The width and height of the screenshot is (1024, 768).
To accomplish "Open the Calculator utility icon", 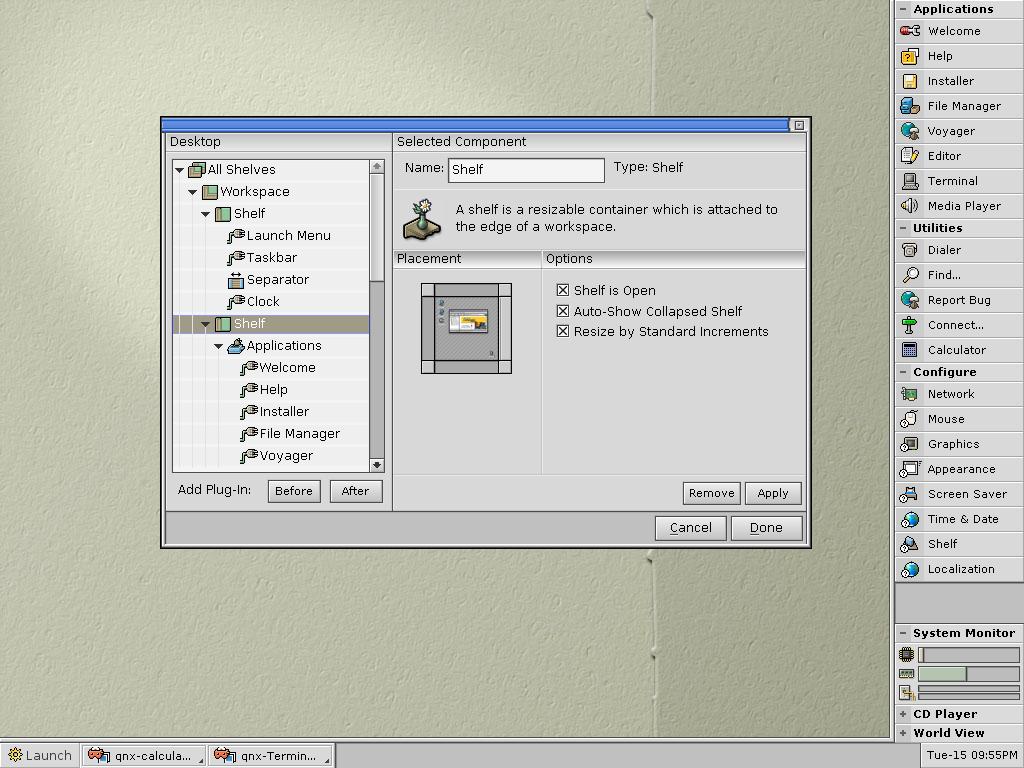I will click(x=910, y=350).
